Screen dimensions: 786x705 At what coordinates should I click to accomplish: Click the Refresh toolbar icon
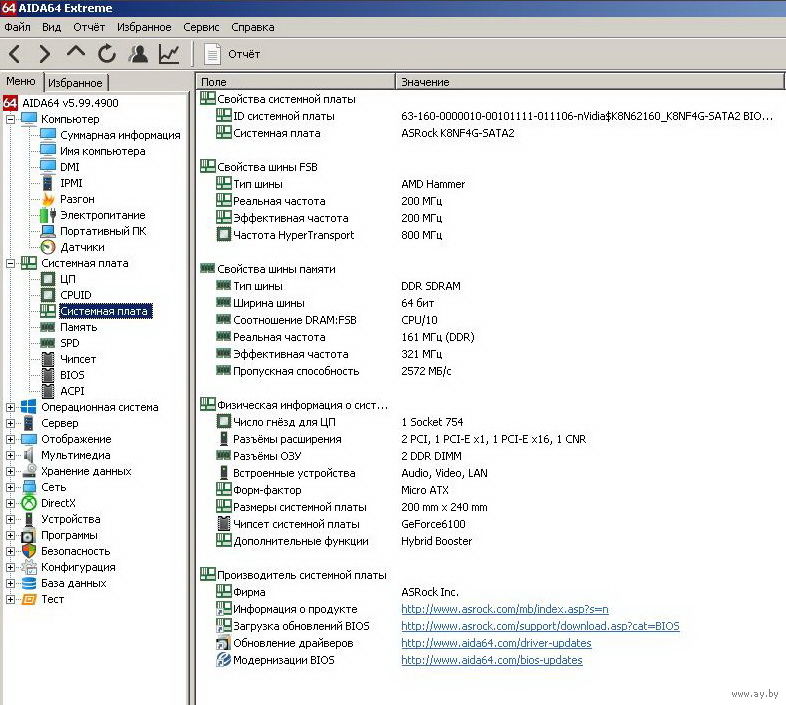click(107, 54)
